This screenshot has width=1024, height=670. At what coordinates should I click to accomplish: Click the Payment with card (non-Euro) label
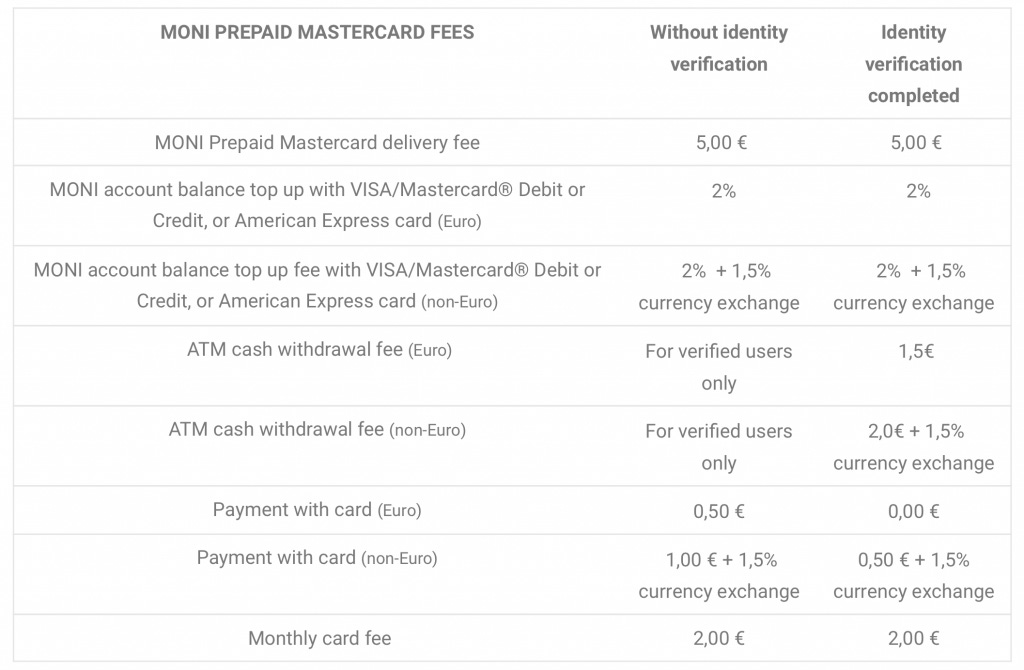pos(317,558)
